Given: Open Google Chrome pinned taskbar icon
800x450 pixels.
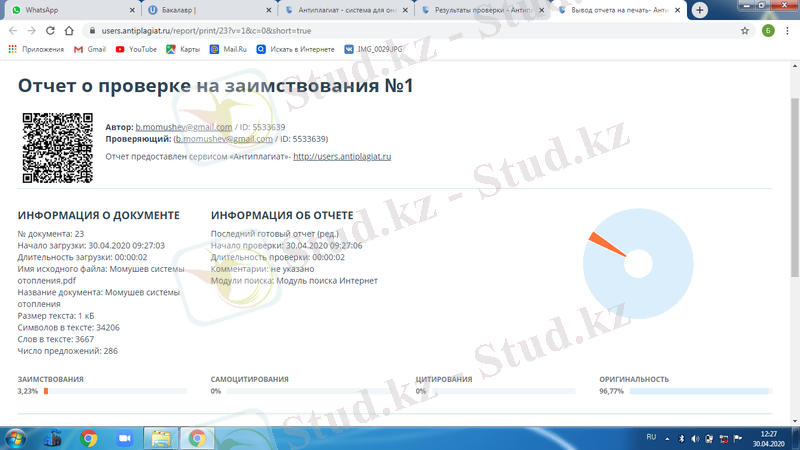Looking at the screenshot, I should (89, 439).
